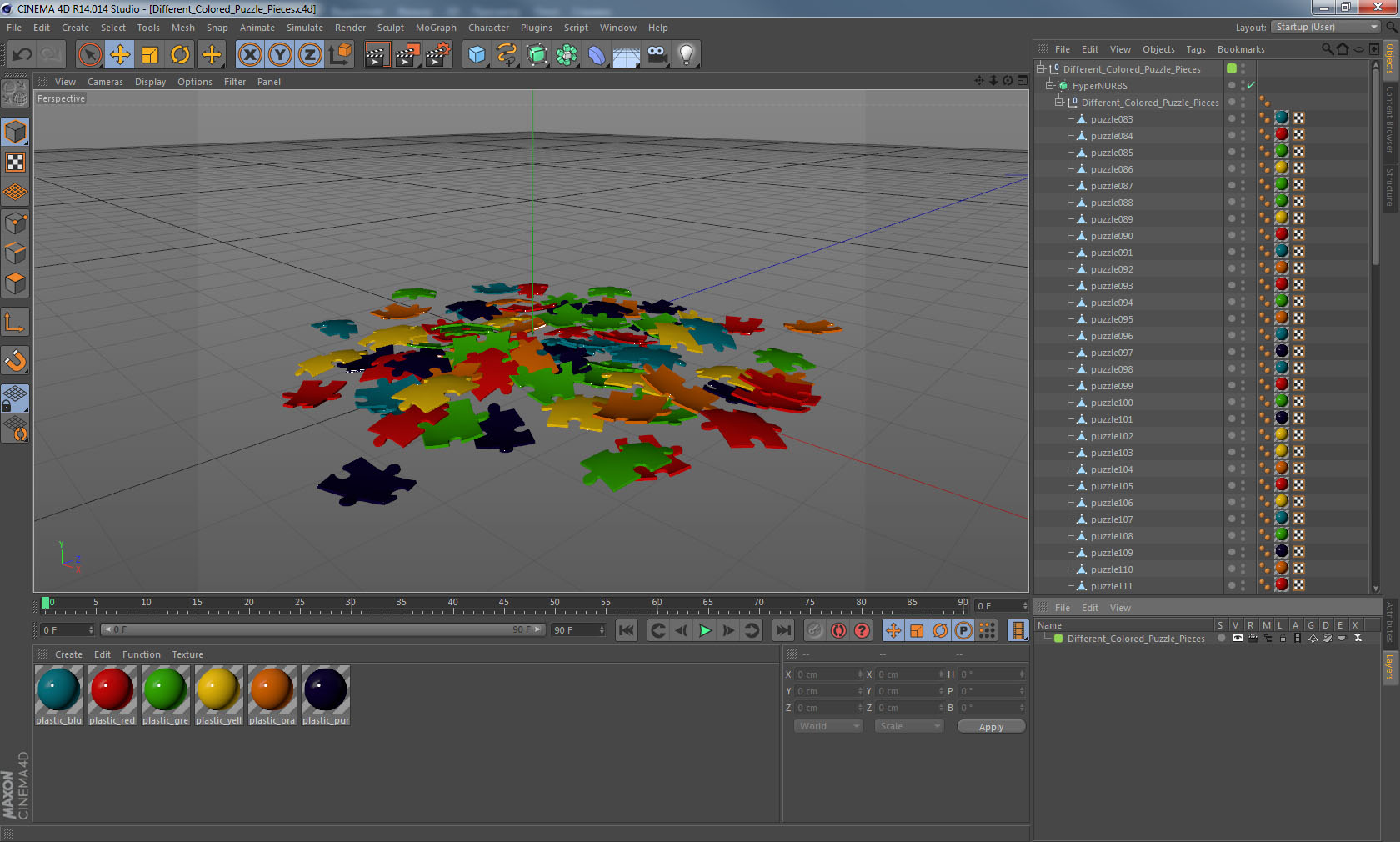
Task: Switch to Edges mode
Action: (x=16, y=253)
